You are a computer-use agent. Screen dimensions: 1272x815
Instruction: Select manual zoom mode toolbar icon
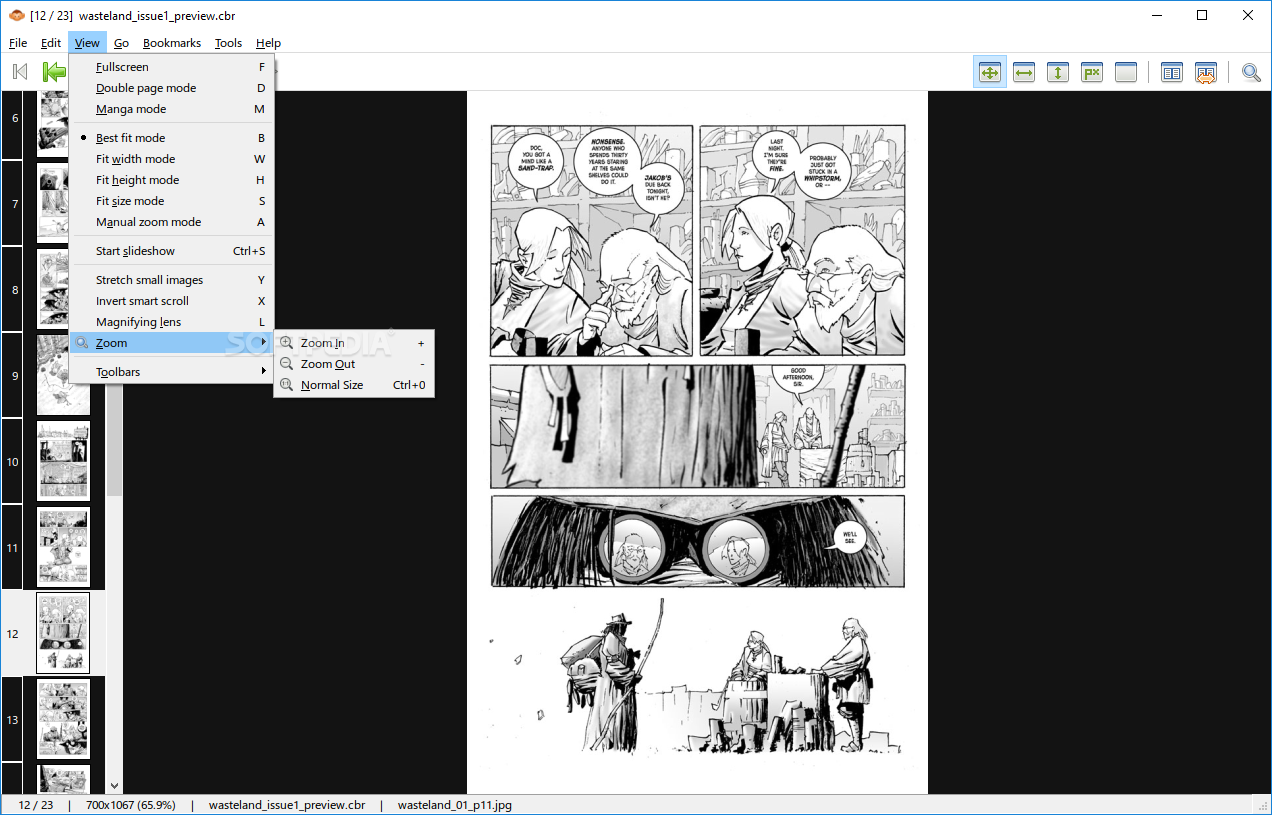[1126, 72]
